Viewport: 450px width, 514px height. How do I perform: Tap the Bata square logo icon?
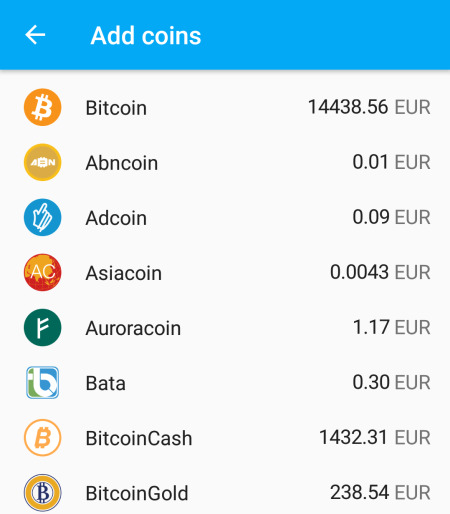tap(42, 382)
